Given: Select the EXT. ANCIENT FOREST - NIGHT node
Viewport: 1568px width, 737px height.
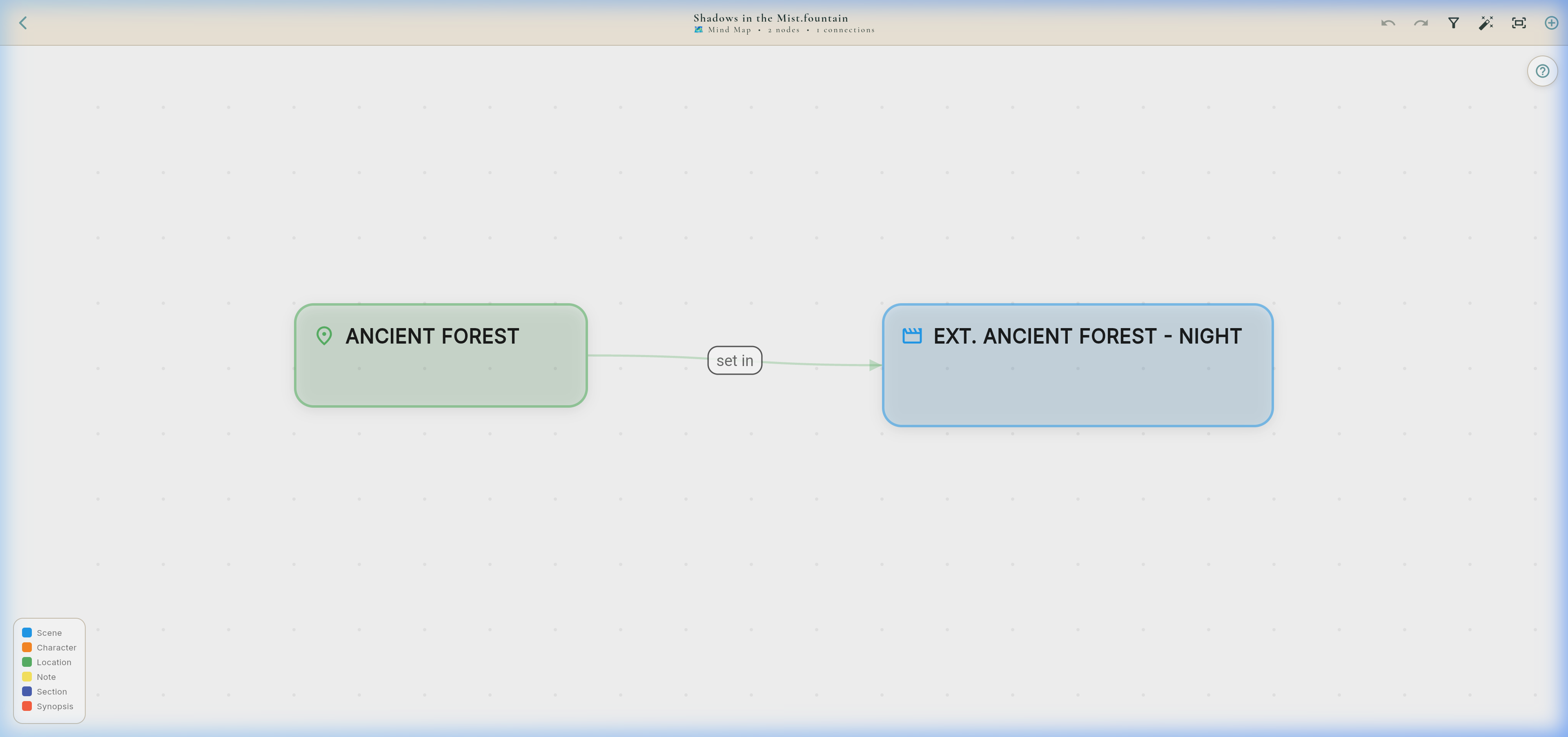Looking at the screenshot, I should tap(1078, 365).
